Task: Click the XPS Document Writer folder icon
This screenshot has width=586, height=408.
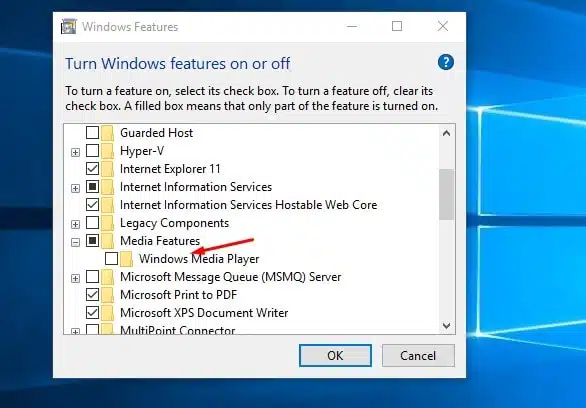Action: click(108, 313)
